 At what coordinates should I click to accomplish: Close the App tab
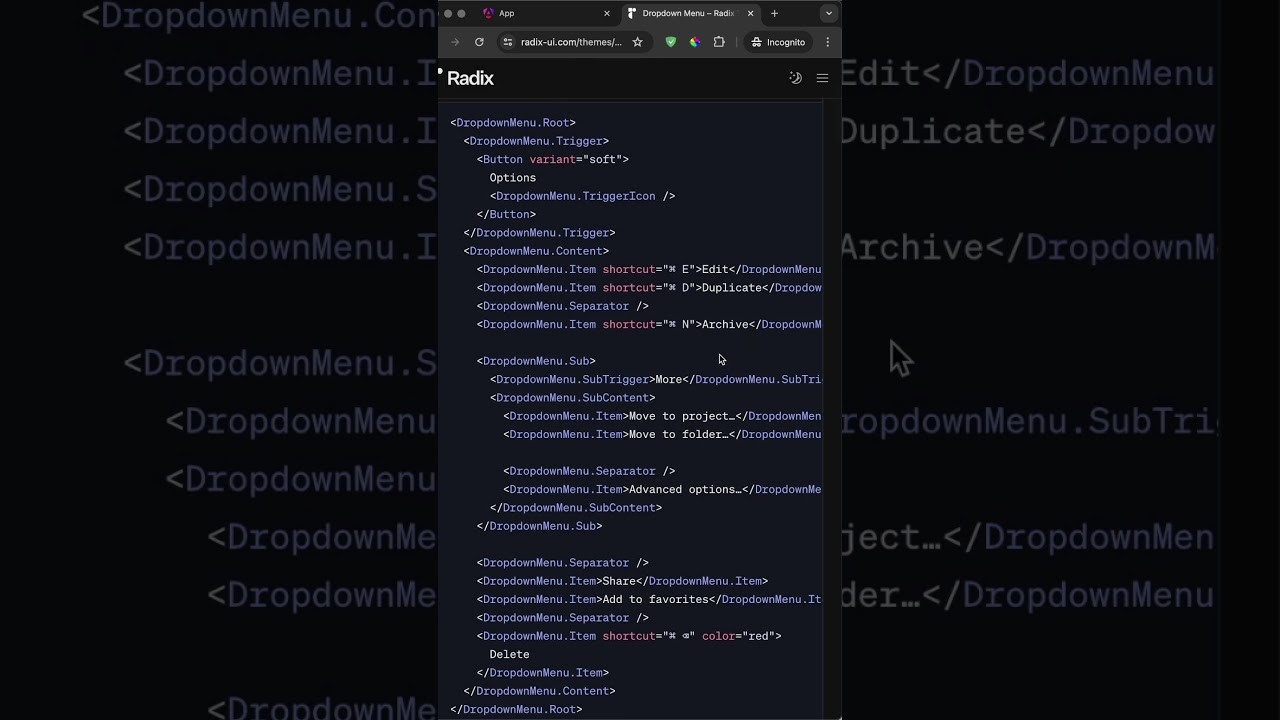tap(606, 13)
